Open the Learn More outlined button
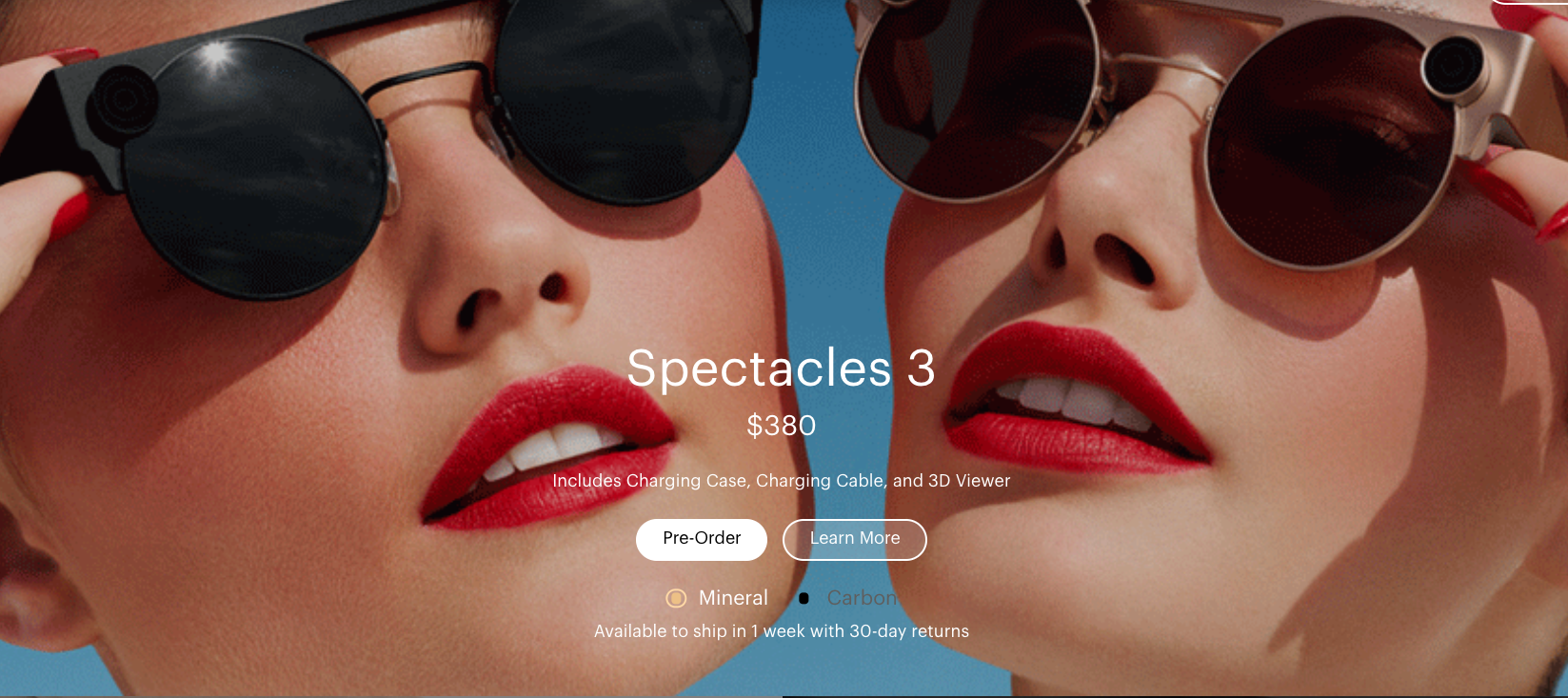The height and width of the screenshot is (698, 1568). click(855, 539)
